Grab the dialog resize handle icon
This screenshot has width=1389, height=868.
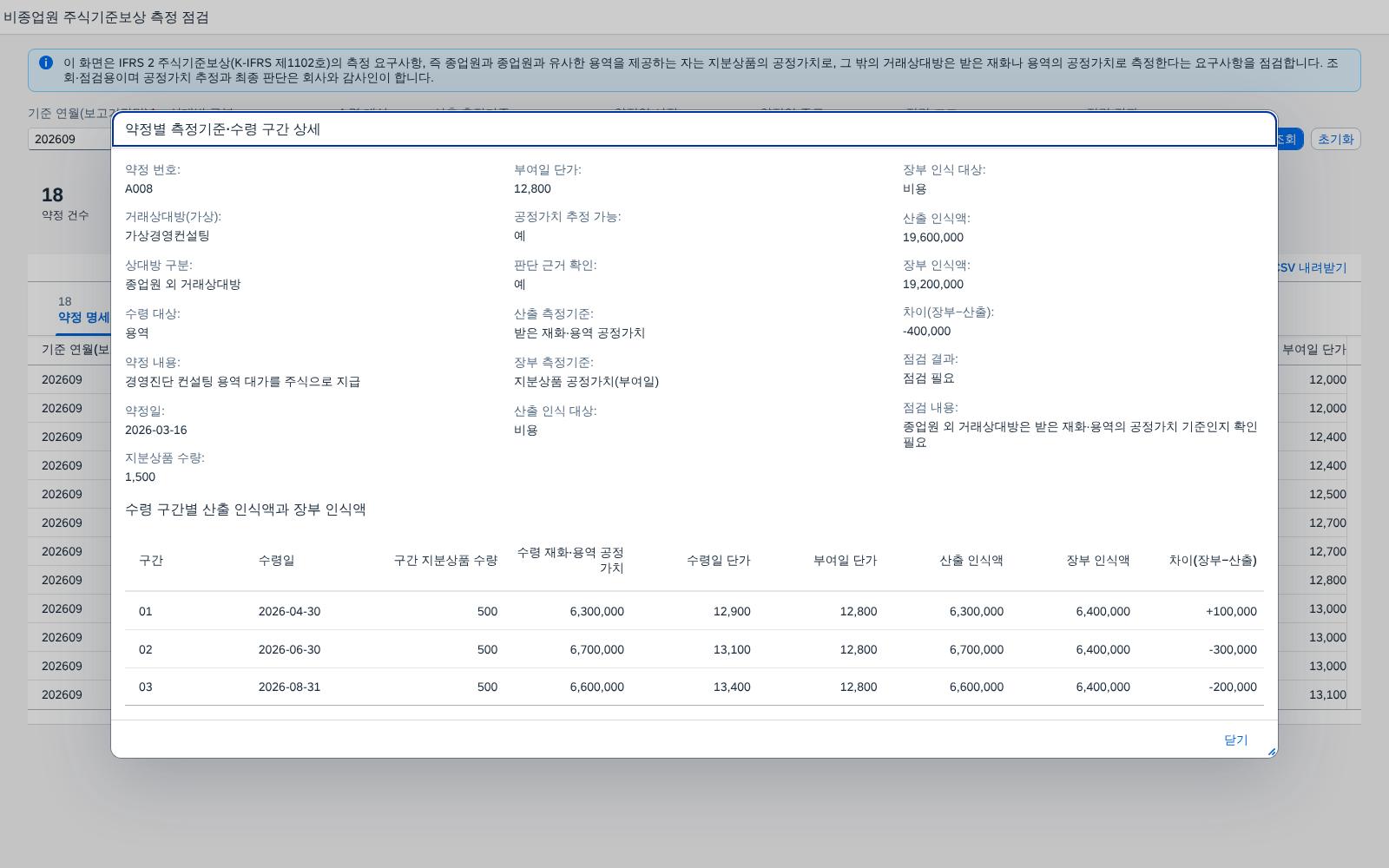point(1271,752)
